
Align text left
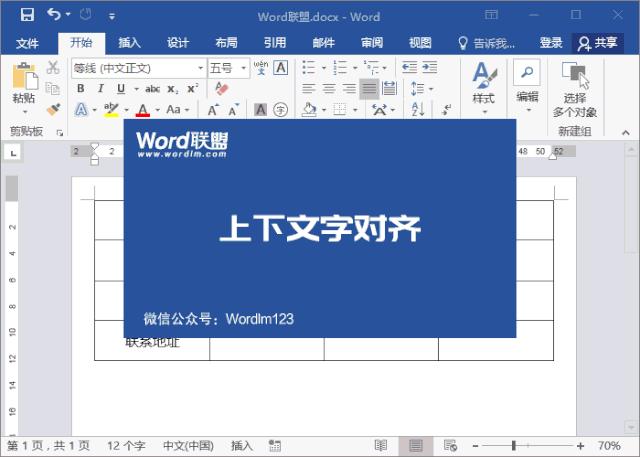[x=309, y=88]
